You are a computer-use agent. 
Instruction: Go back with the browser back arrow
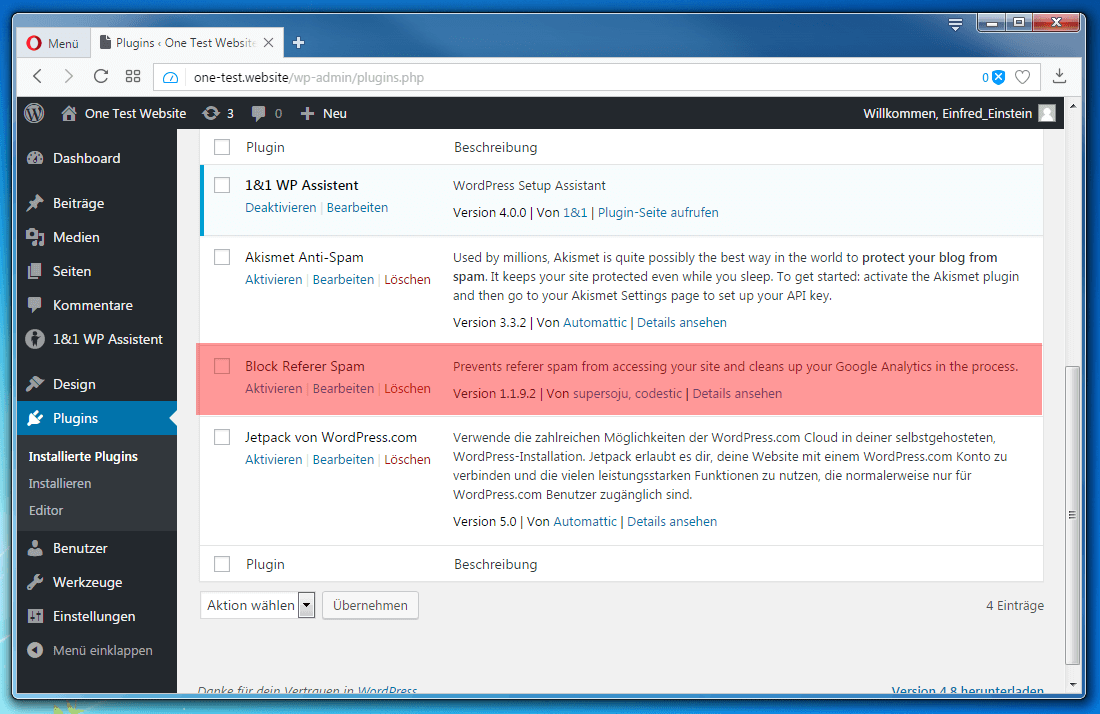click(38, 76)
